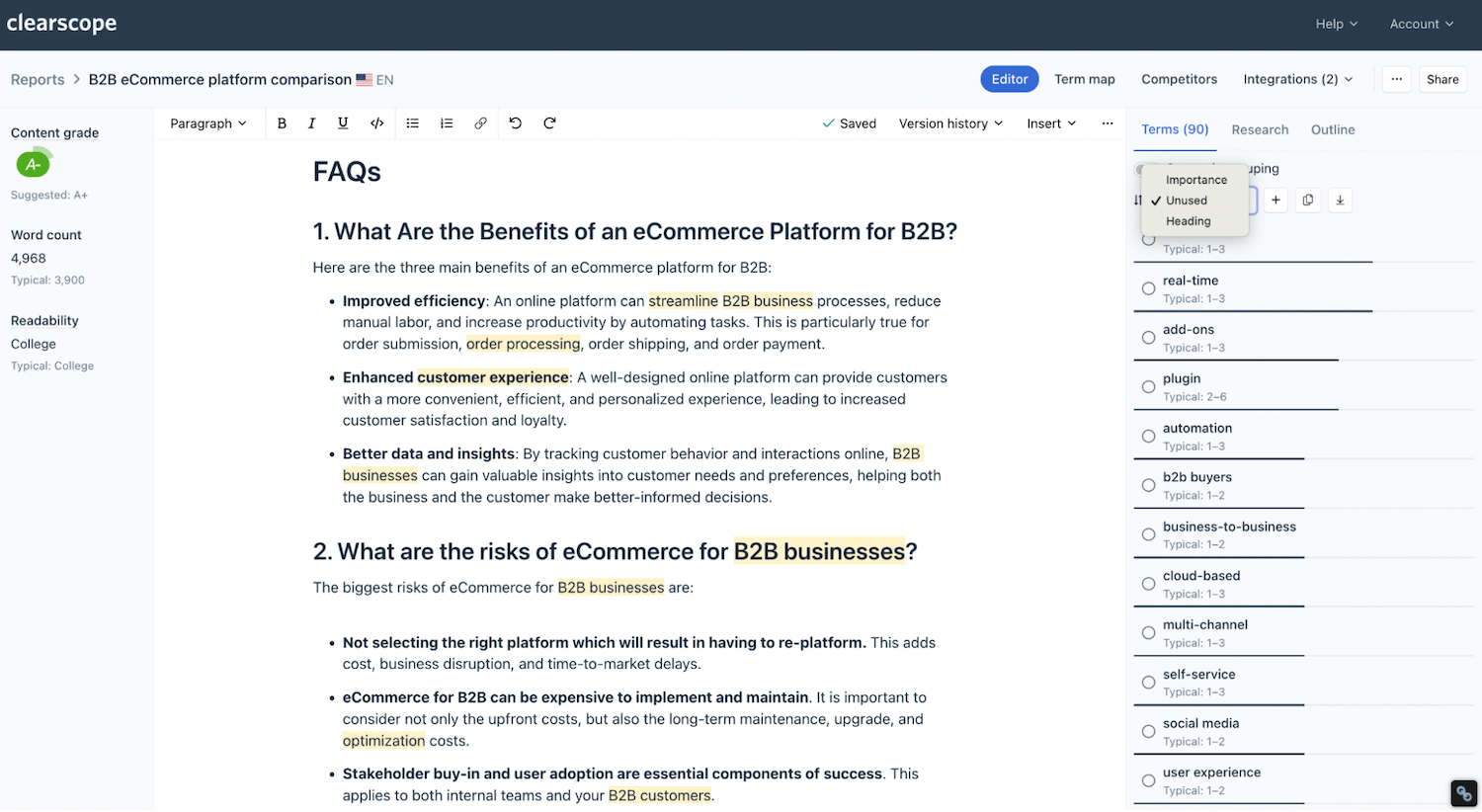Viewport: 1482px width, 812px height.
Task: Go to Reports breadcrumb
Action: coord(38,80)
